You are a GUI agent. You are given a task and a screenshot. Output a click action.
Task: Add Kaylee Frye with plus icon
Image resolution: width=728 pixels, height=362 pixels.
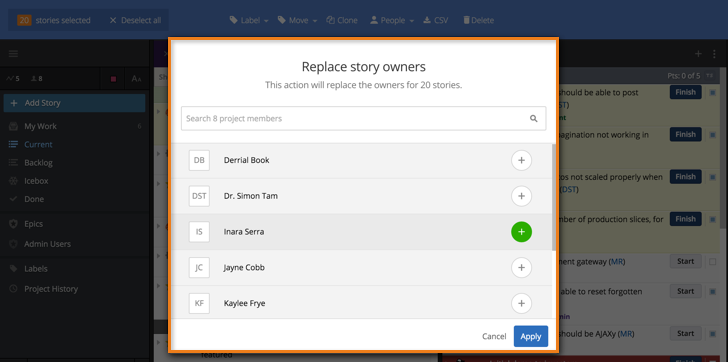[x=521, y=303]
